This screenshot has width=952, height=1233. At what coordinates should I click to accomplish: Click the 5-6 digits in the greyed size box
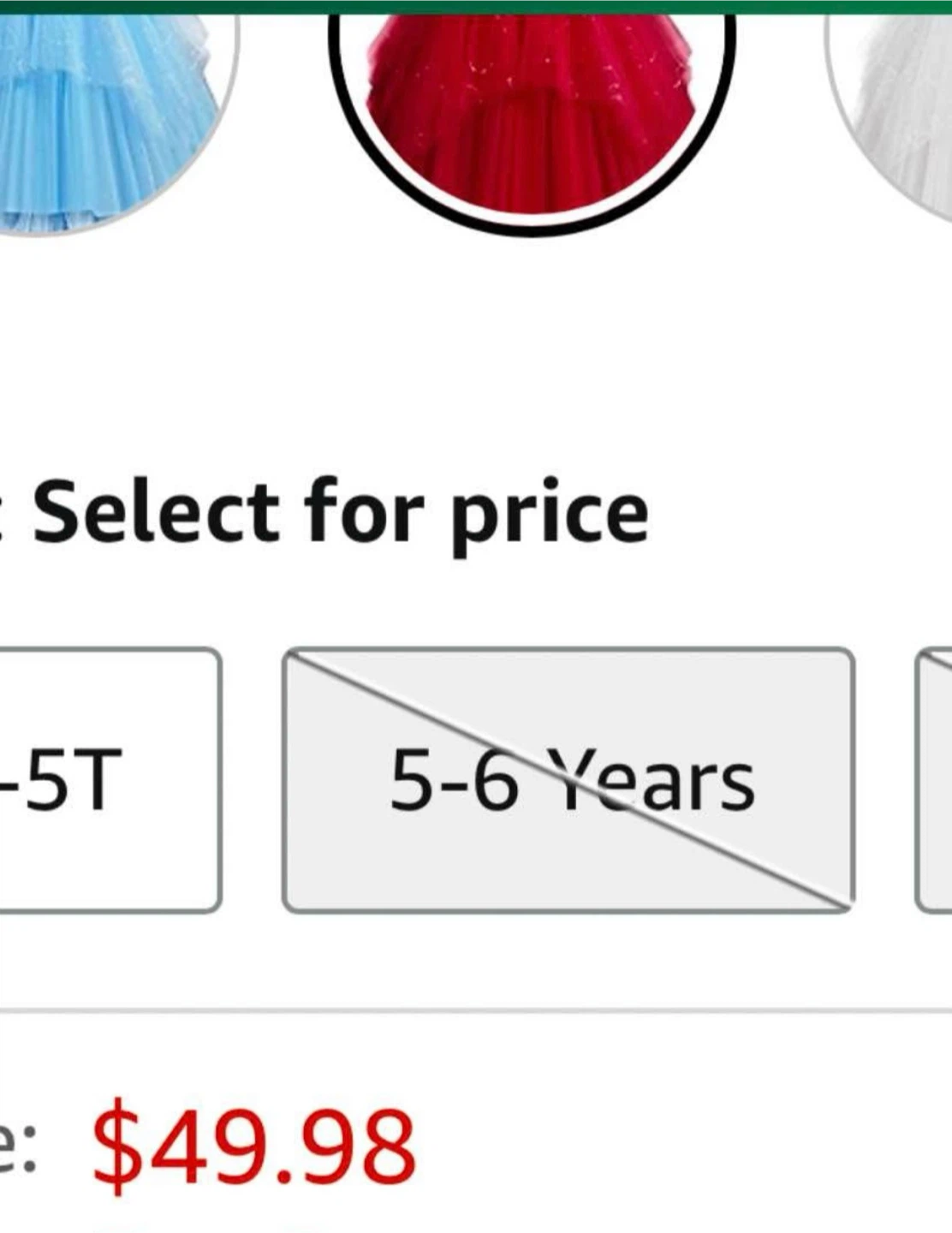[x=454, y=780]
